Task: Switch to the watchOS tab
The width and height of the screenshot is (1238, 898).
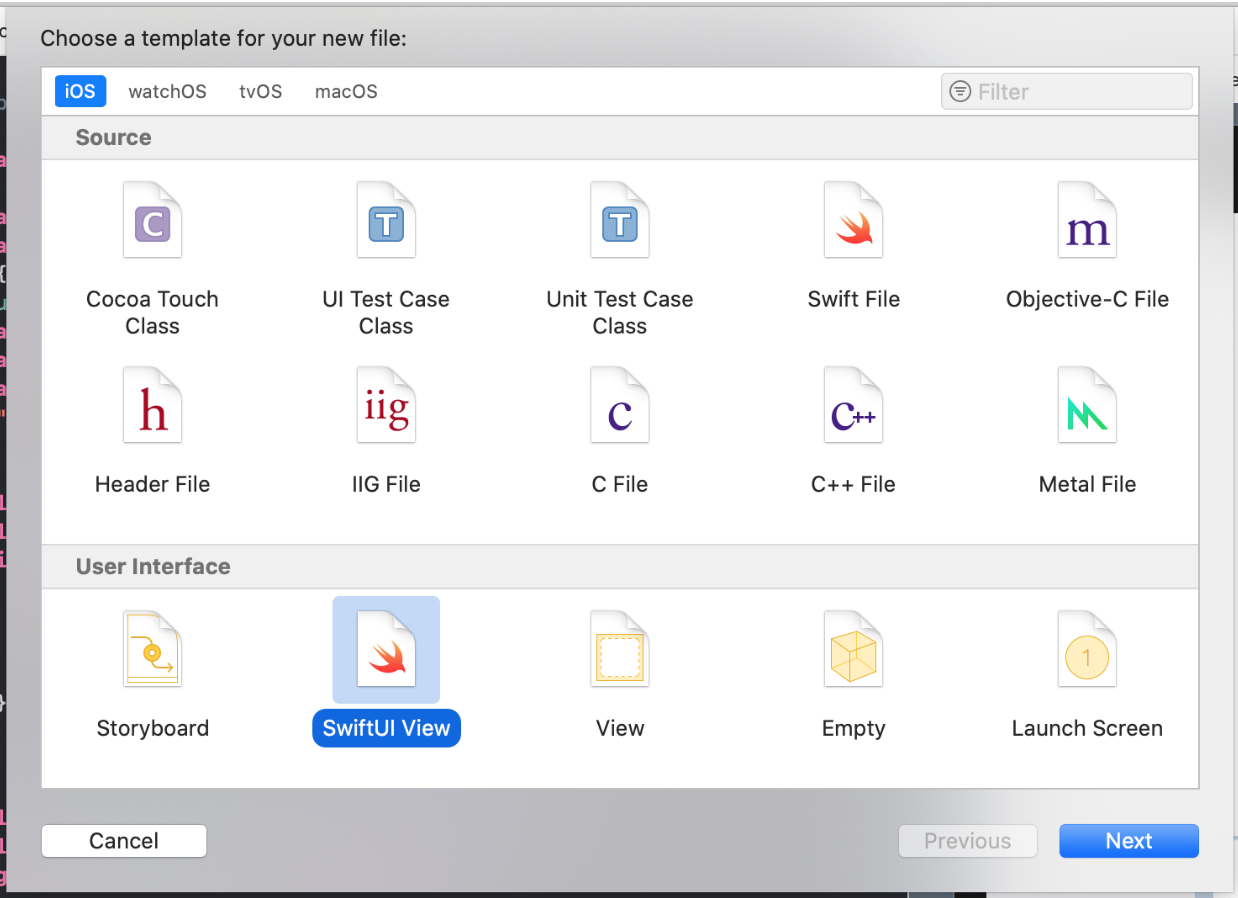Action: click(x=167, y=92)
